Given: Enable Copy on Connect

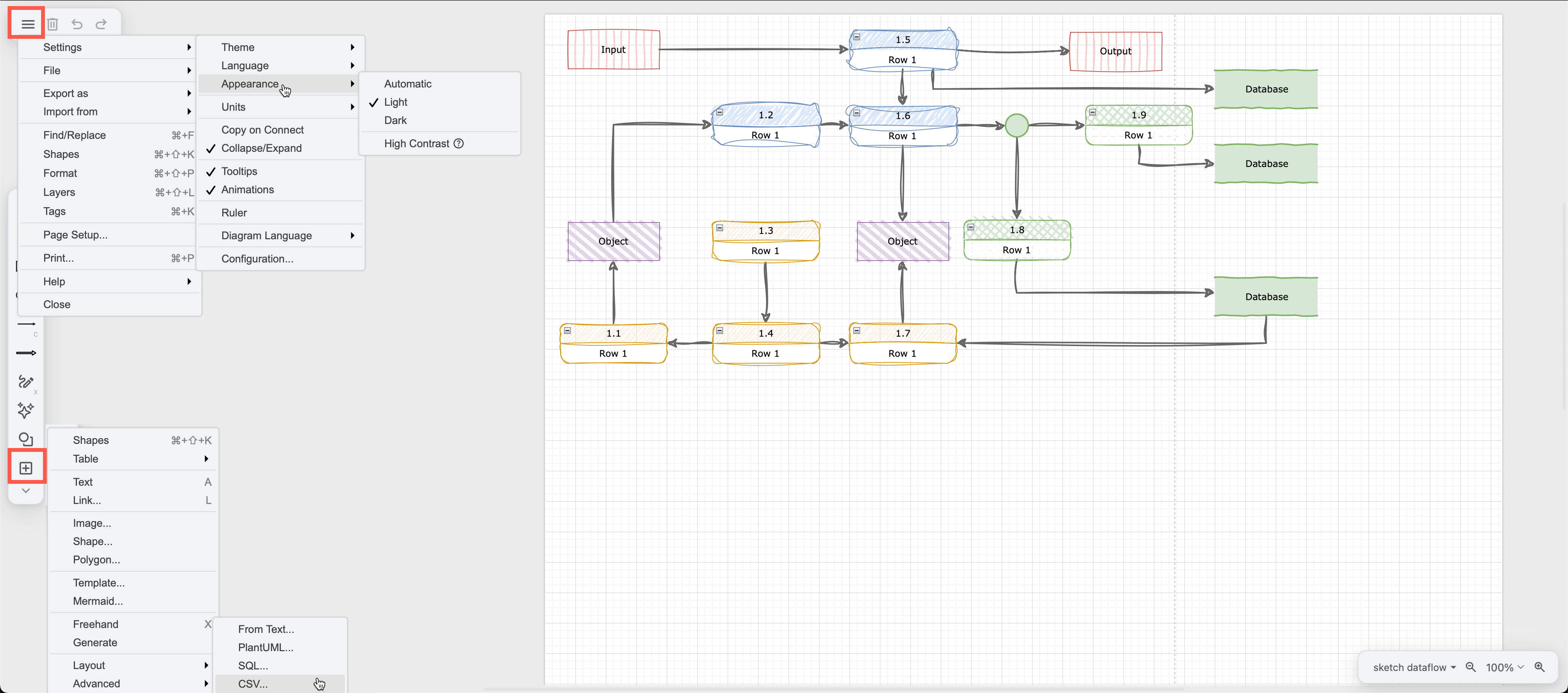Looking at the screenshot, I should (x=280, y=130).
